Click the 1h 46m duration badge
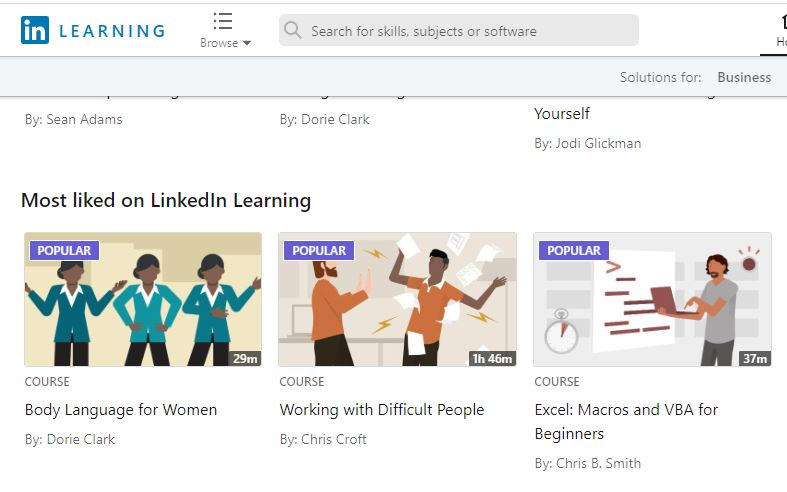The image size is (787, 492). 492,358
